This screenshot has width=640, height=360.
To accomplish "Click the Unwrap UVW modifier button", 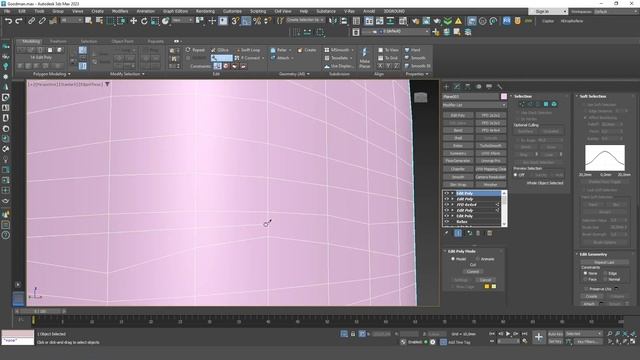I will (x=491, y=161).
